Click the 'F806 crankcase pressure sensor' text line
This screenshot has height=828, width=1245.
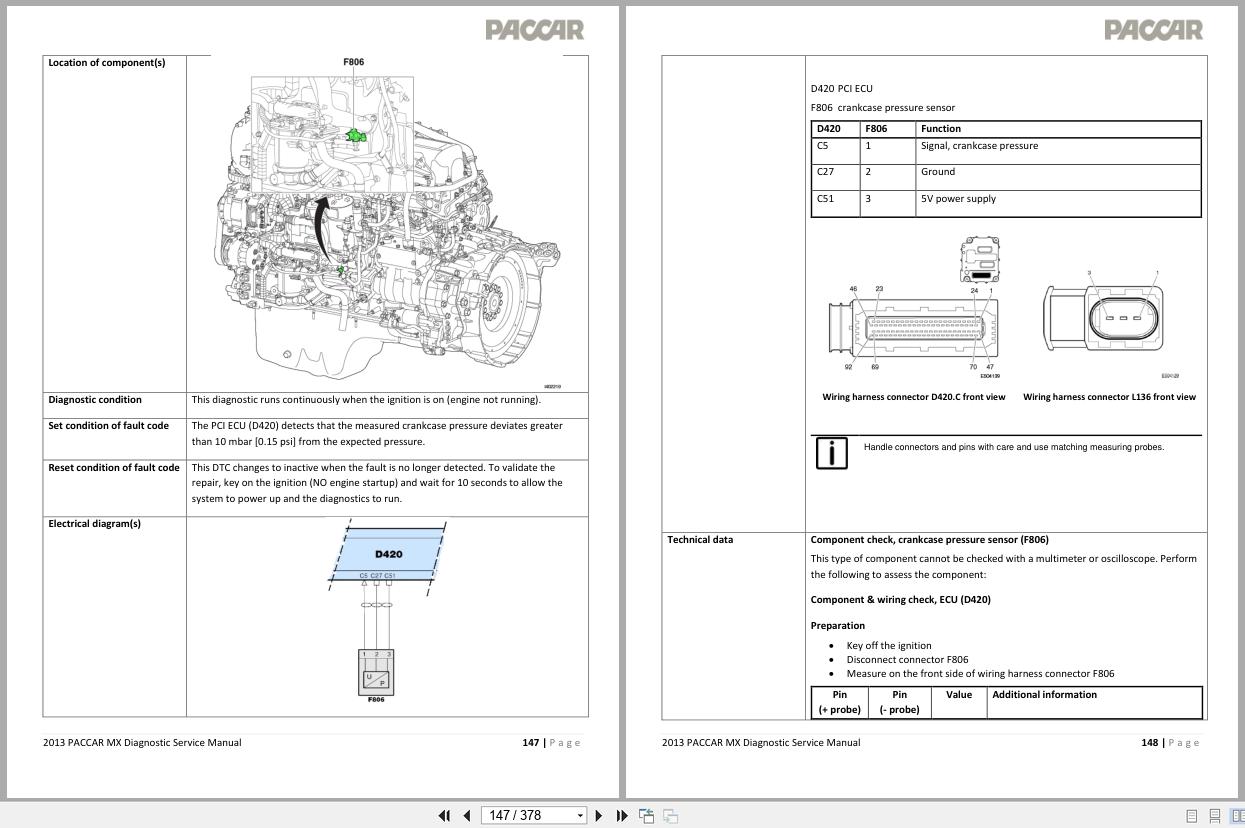coord(882,108)
